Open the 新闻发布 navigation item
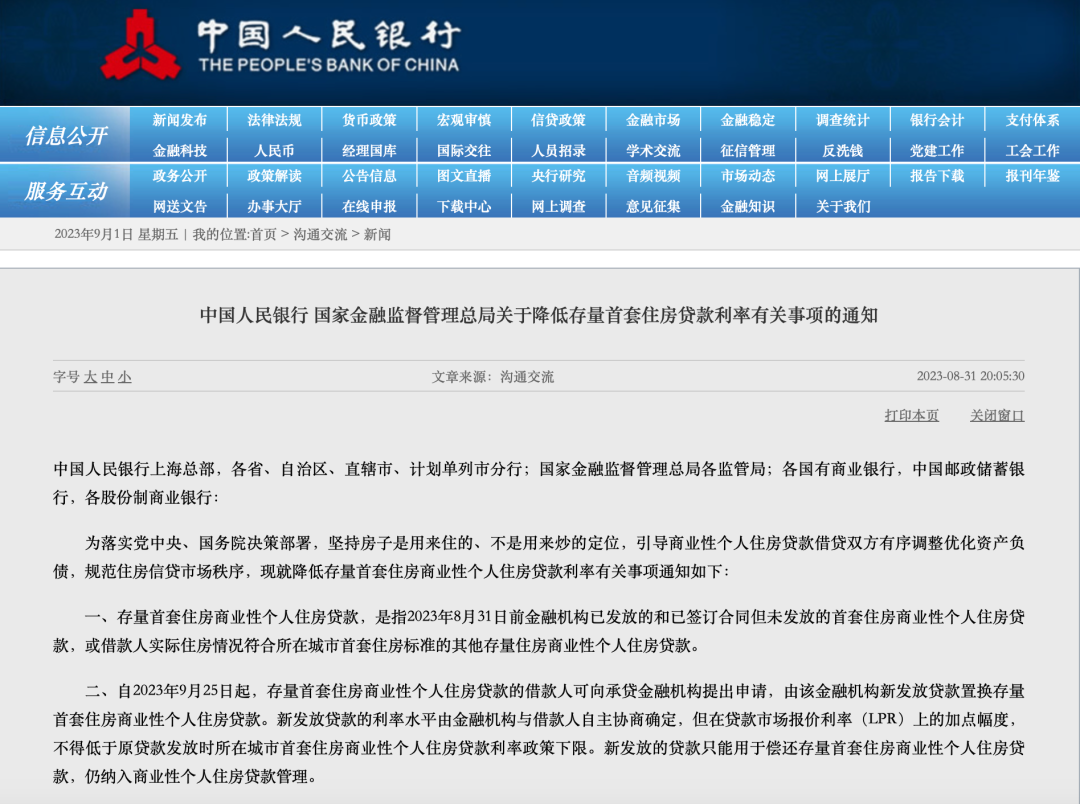 pos(180,120)
